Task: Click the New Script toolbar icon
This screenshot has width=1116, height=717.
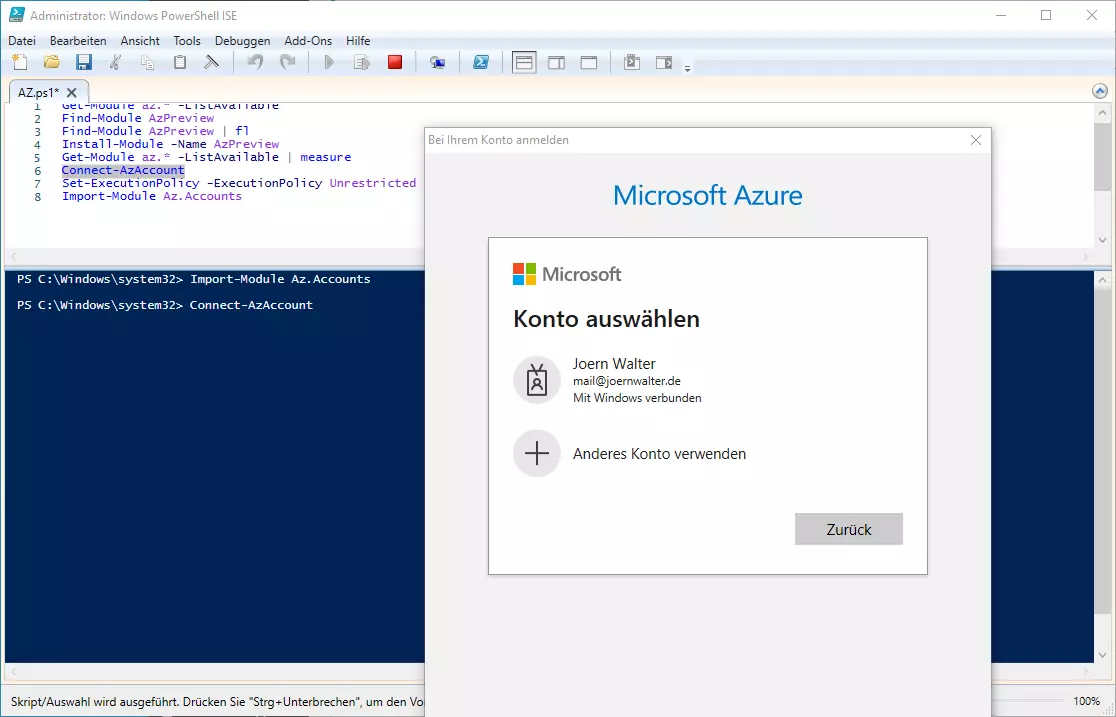Action: tap(19, 62)
